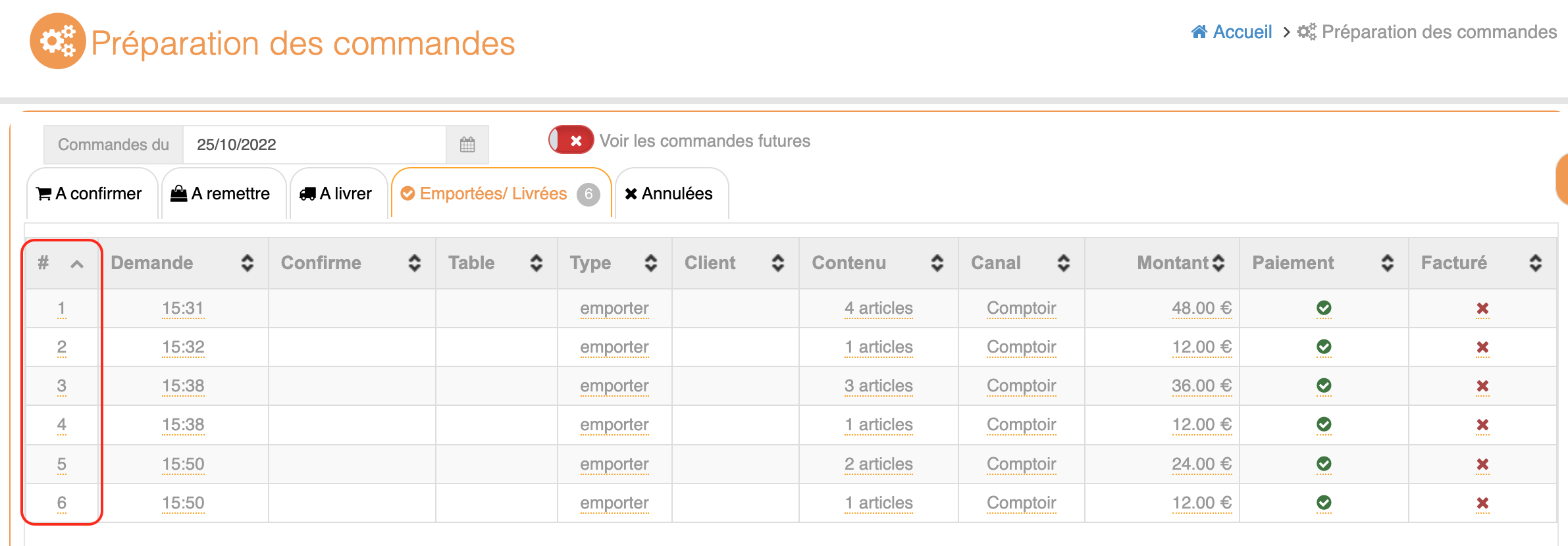1568x546 pixels.
Task: Go to the Accueil breadcrumb link
Action: (1241, 32)
